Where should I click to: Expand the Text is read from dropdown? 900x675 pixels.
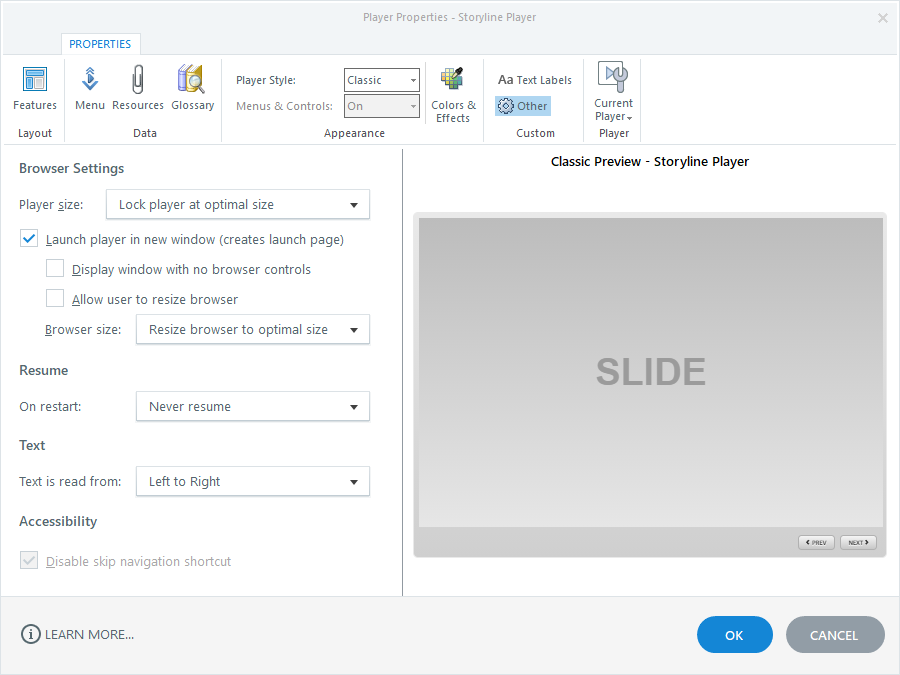253,482
